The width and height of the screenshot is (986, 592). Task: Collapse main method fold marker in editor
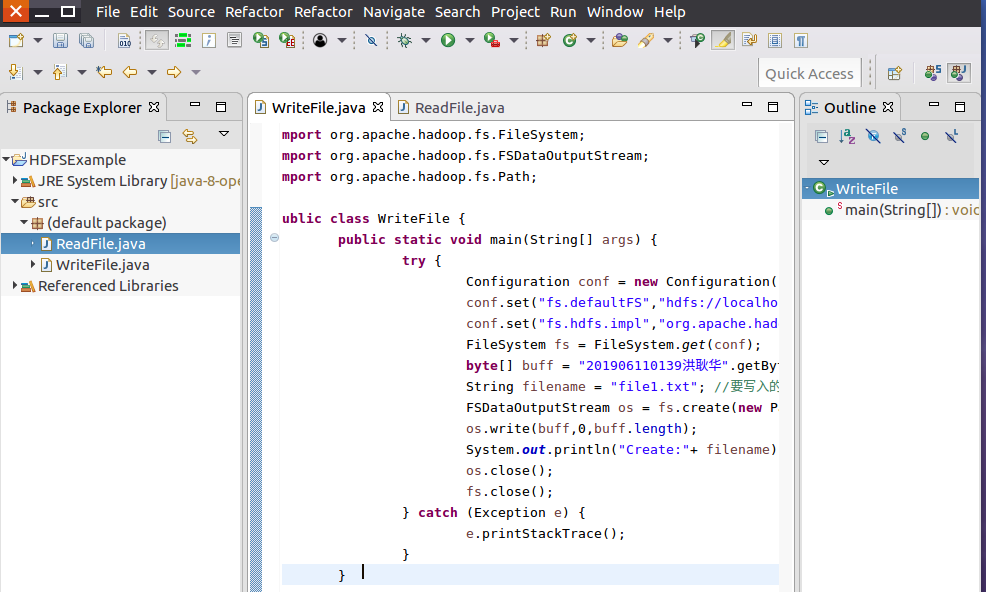(274, 238)
